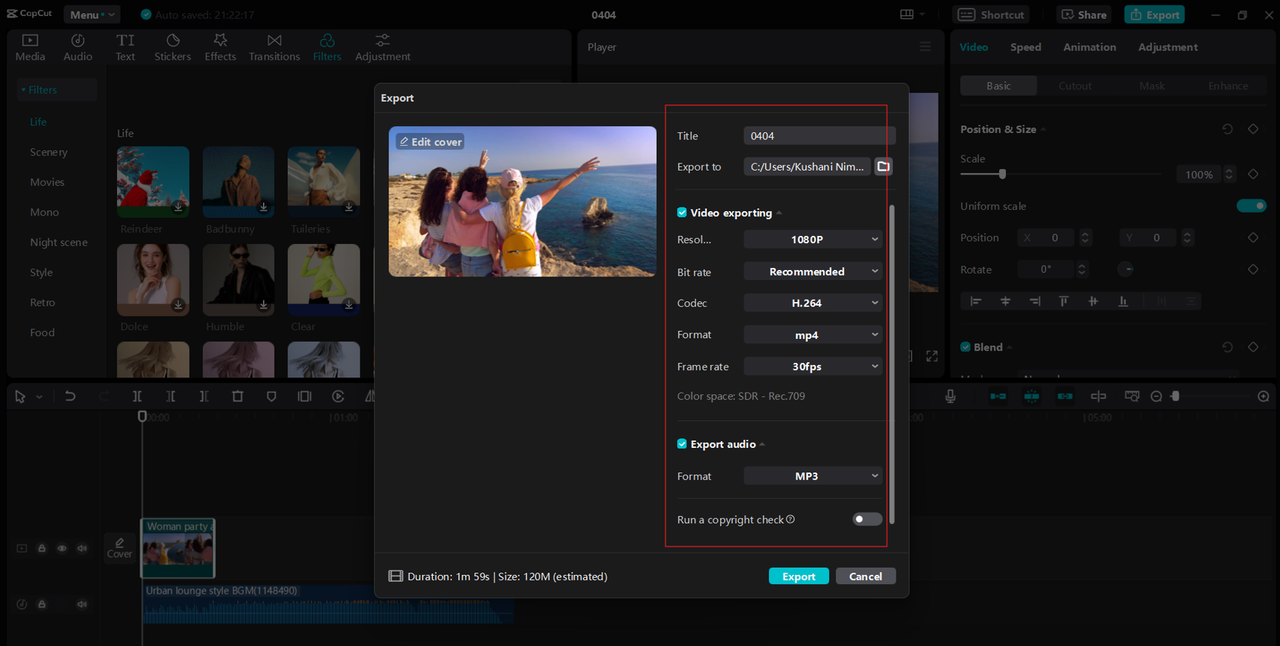Click the timeline zoom slider handle
Image resolution: width=1280 pixels, height=646 pixels.
(x=1175, y=397)
